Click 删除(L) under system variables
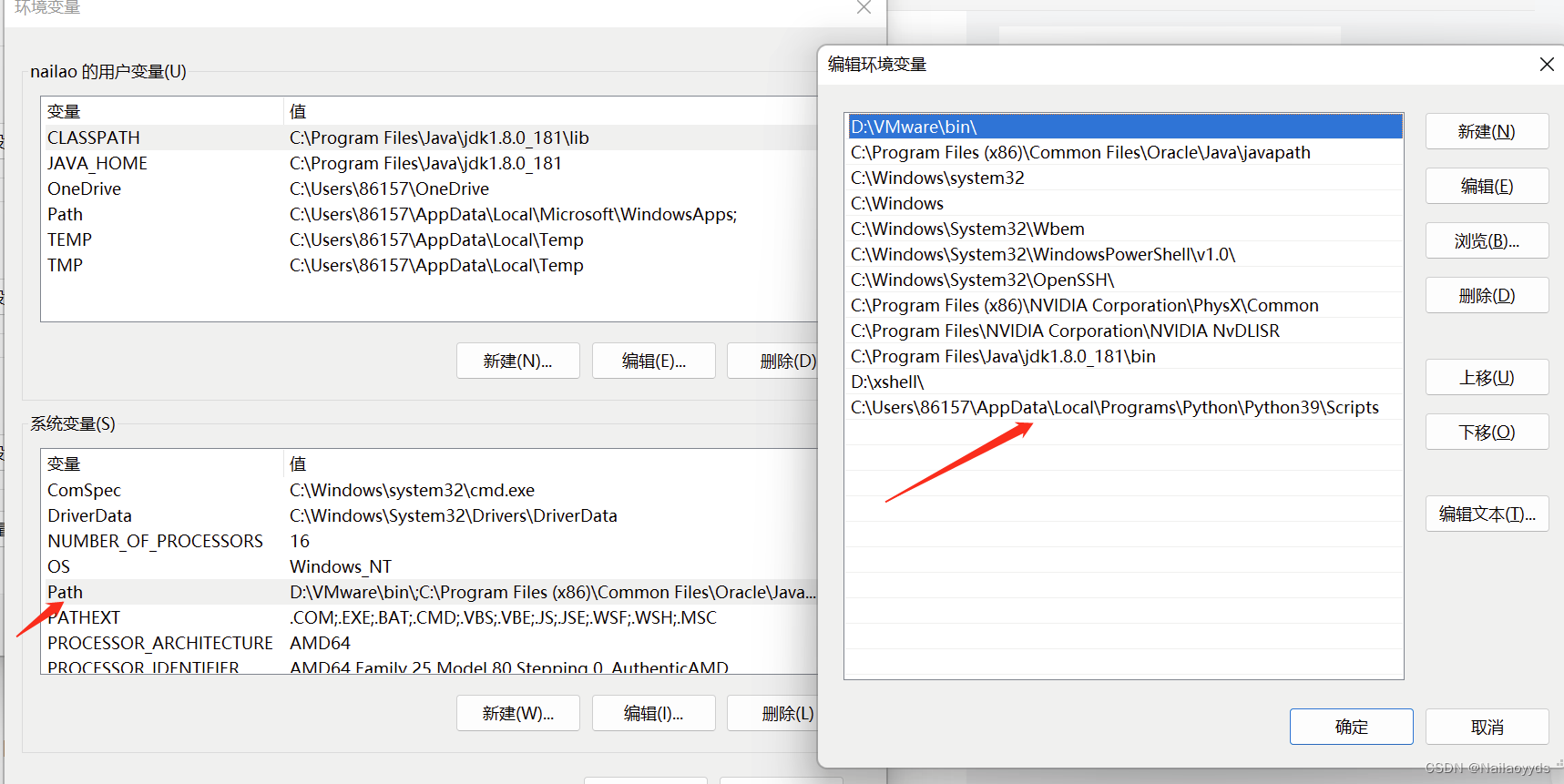This screenshot has height=784, width=1564. point(772,713)
